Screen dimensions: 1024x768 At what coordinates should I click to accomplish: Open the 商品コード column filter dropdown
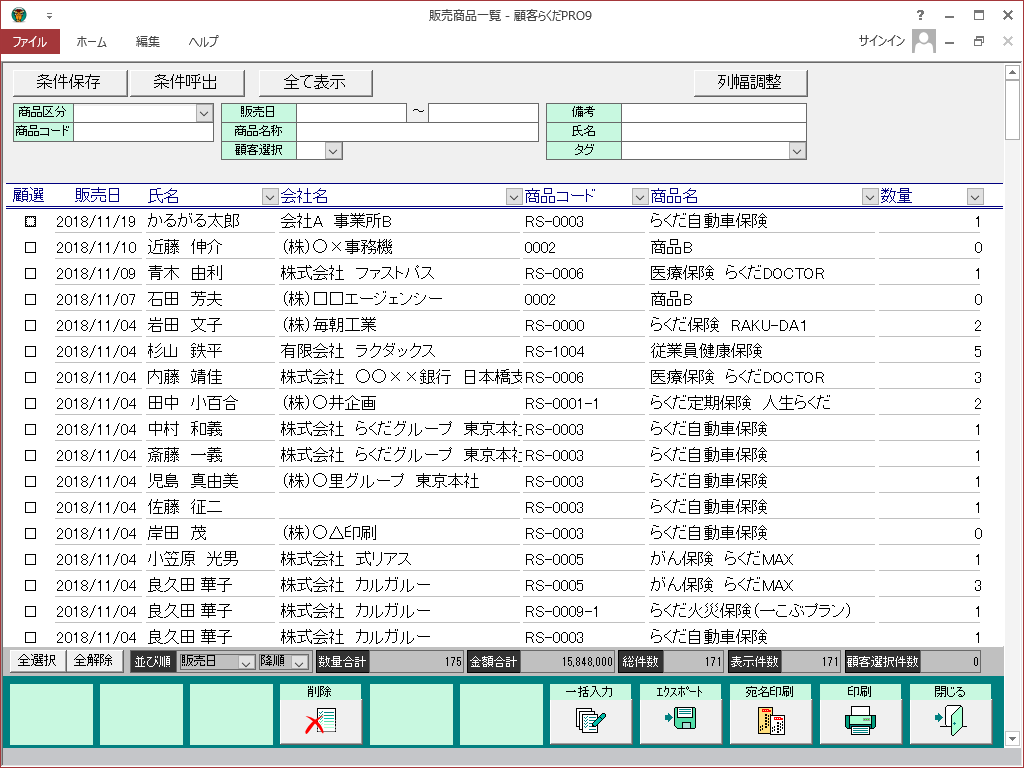click(639, 196)
